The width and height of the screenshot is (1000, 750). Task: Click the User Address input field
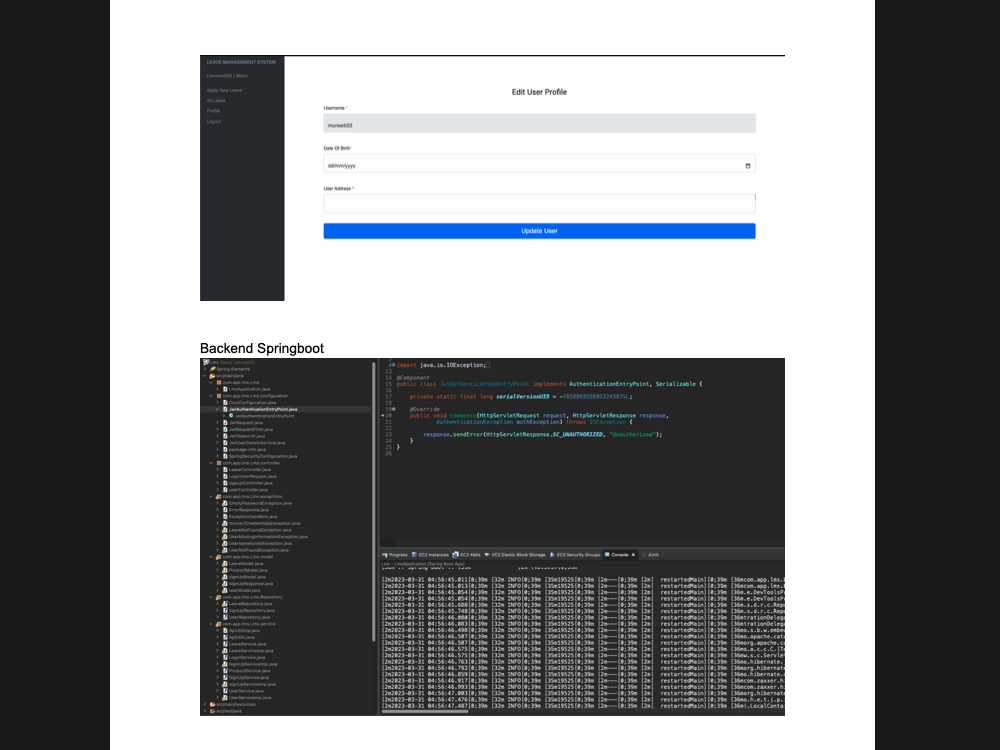click(540, 202)
